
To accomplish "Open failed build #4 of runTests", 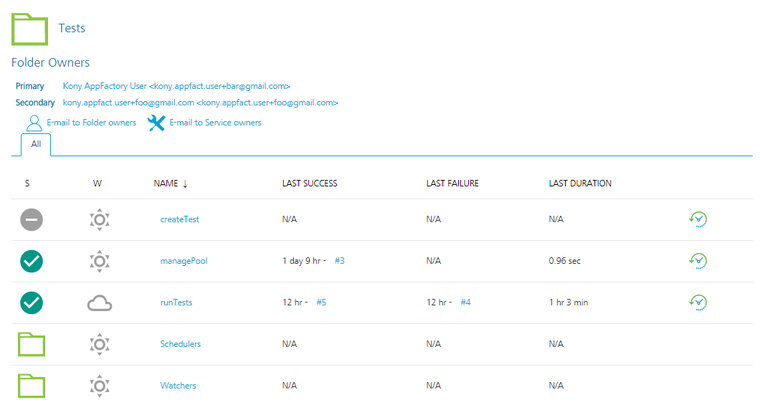I will click(x=465, y=302).
